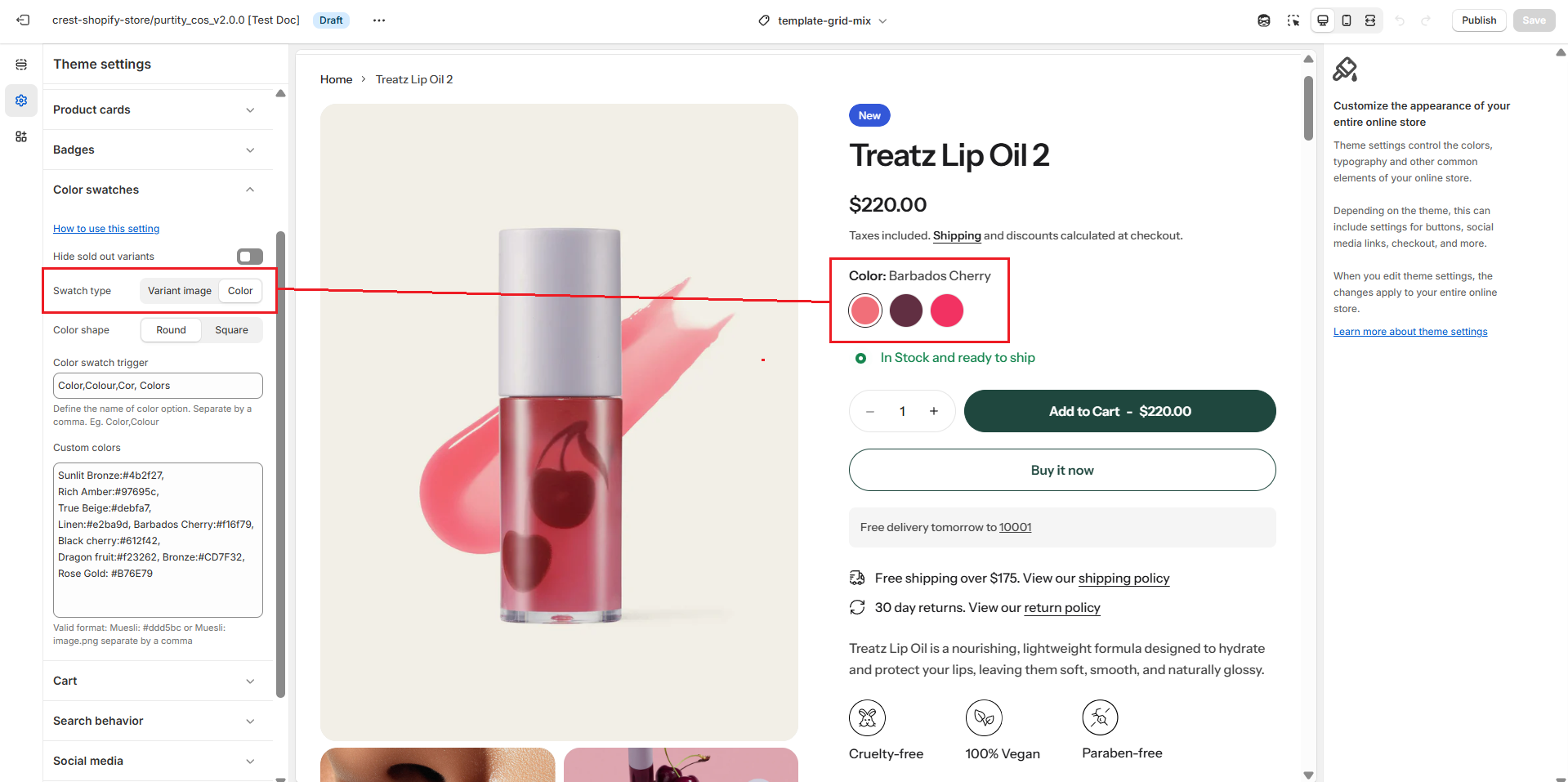Screen dimensions: 1568x782
Task: Select the dark Black cherry color swatch
Action: (x=905, y=311)
